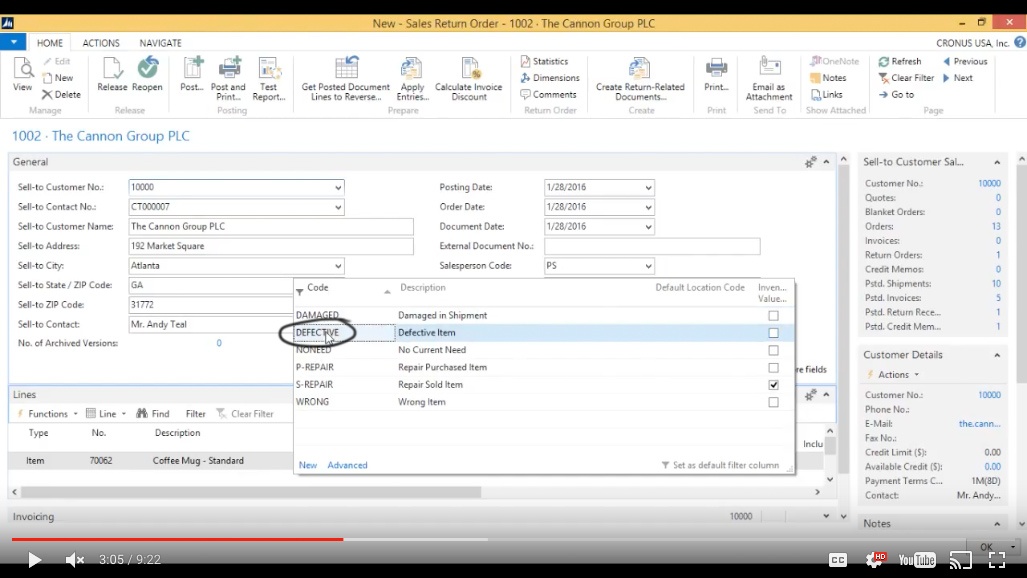Delete the current record
The width and height of the screenshot is (1027, 578).
pos(62,94)
